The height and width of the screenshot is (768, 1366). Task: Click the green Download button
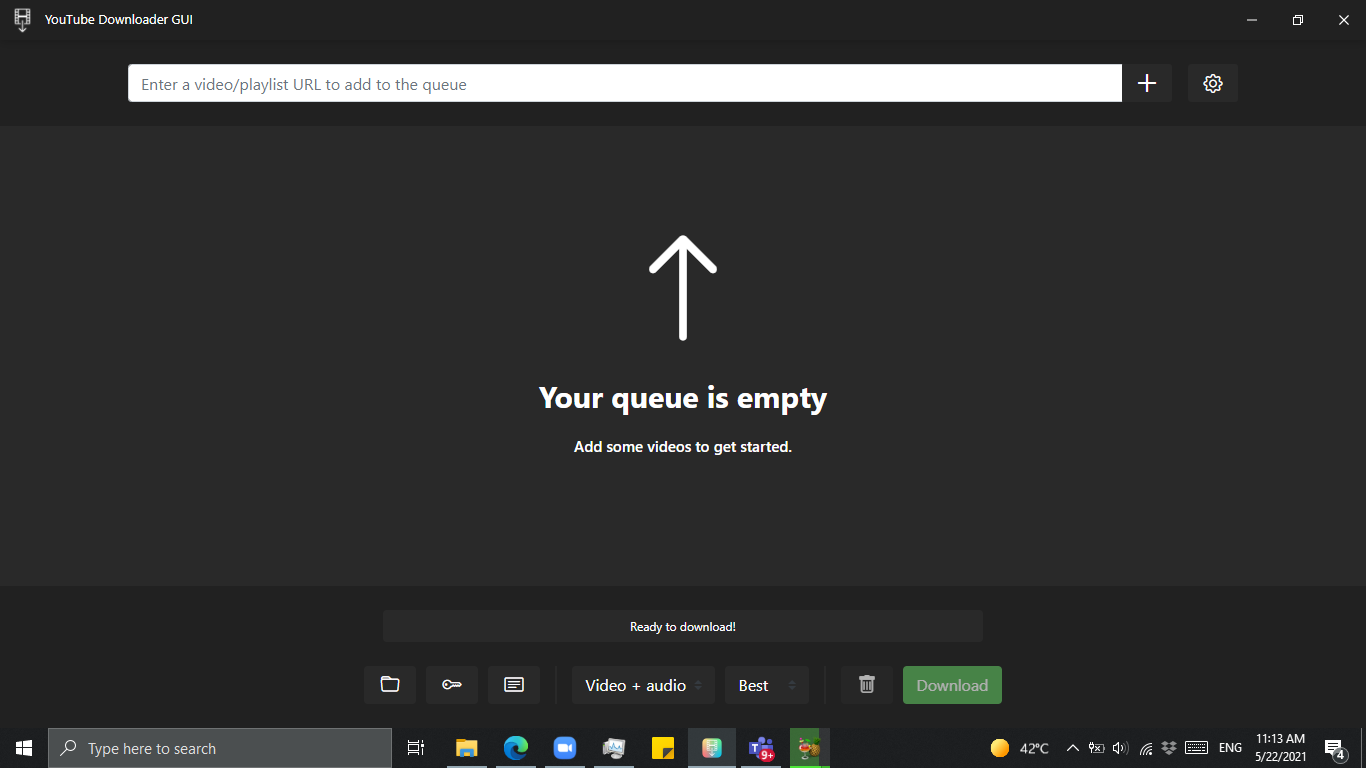coord(951,685)
